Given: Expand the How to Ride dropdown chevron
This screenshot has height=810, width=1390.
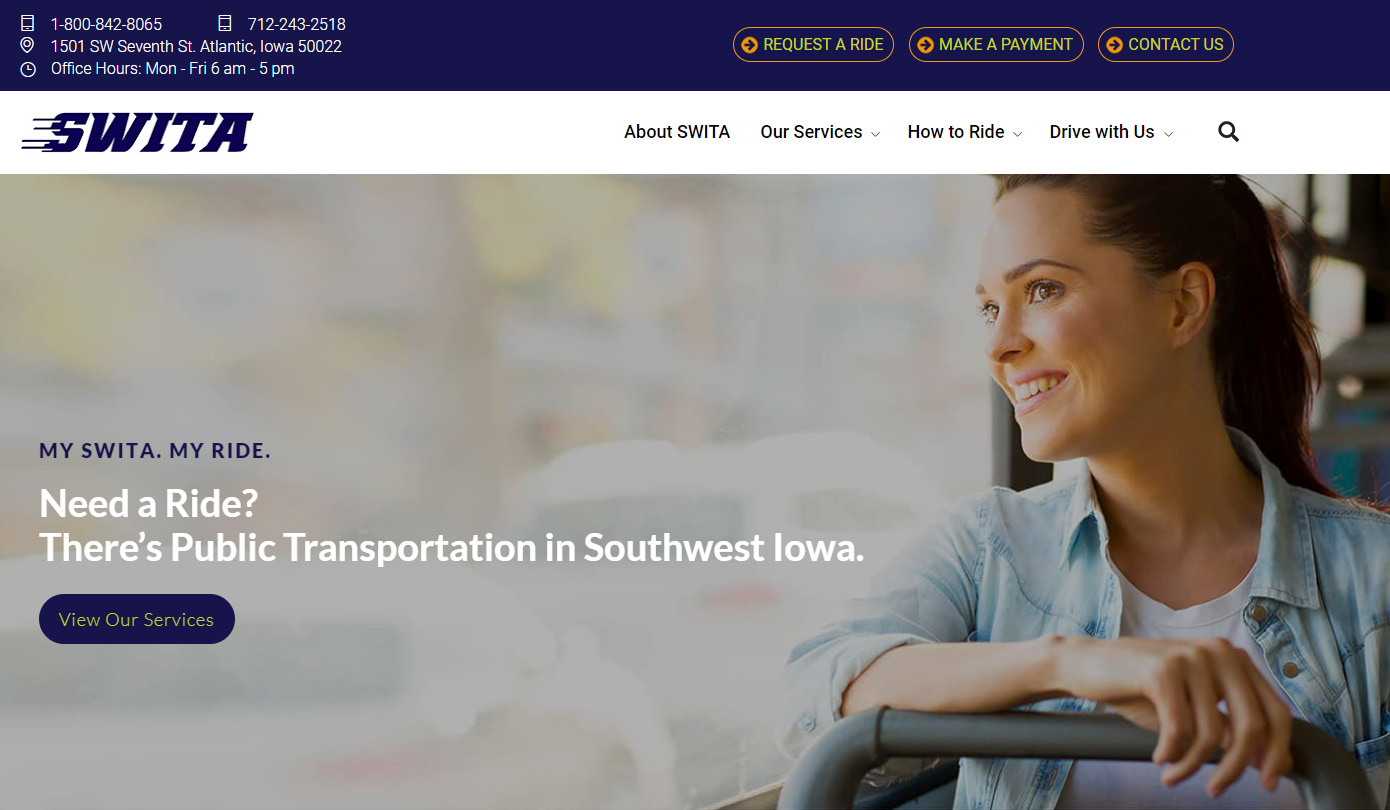Looking at the screenshot, I should click(x=1017, y=134).
